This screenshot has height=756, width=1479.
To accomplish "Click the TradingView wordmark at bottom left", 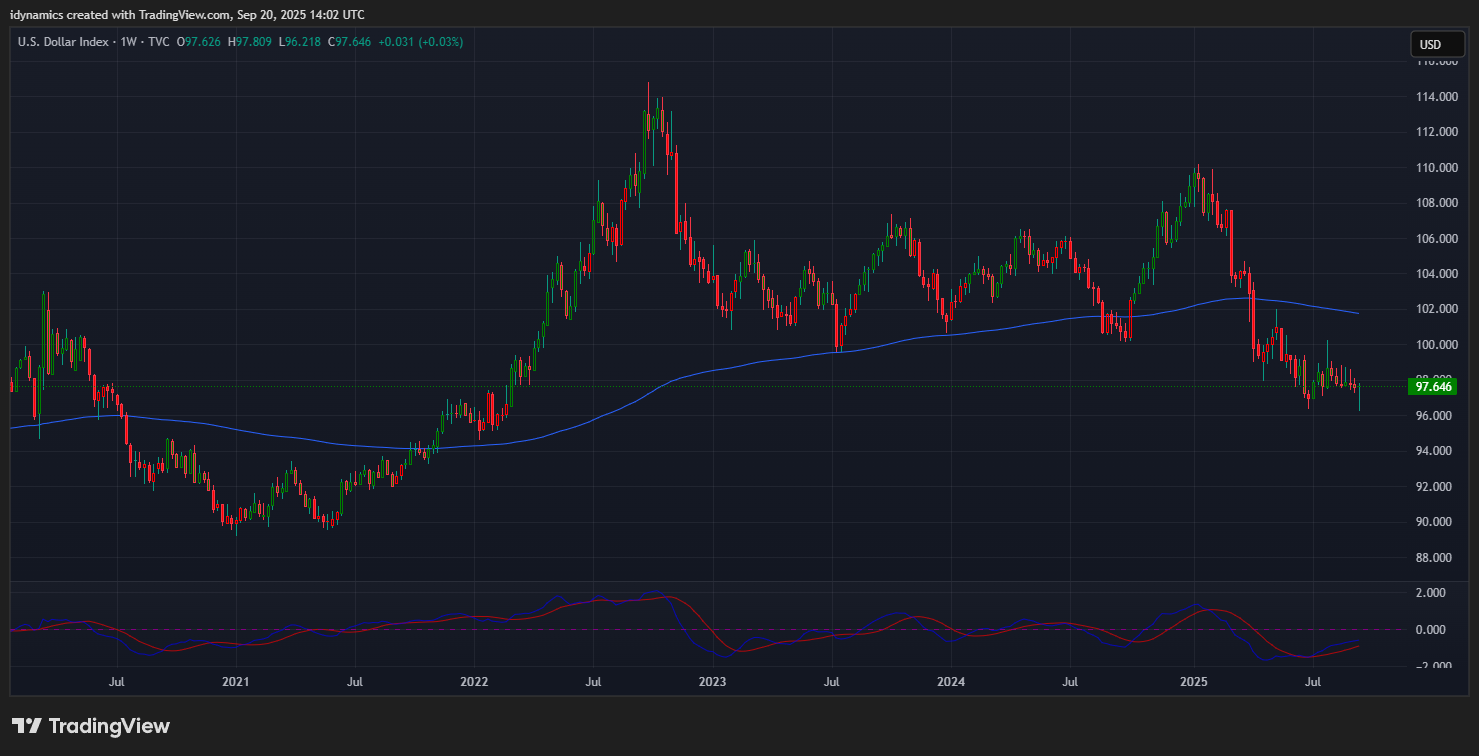I will [x=109, y=726].
